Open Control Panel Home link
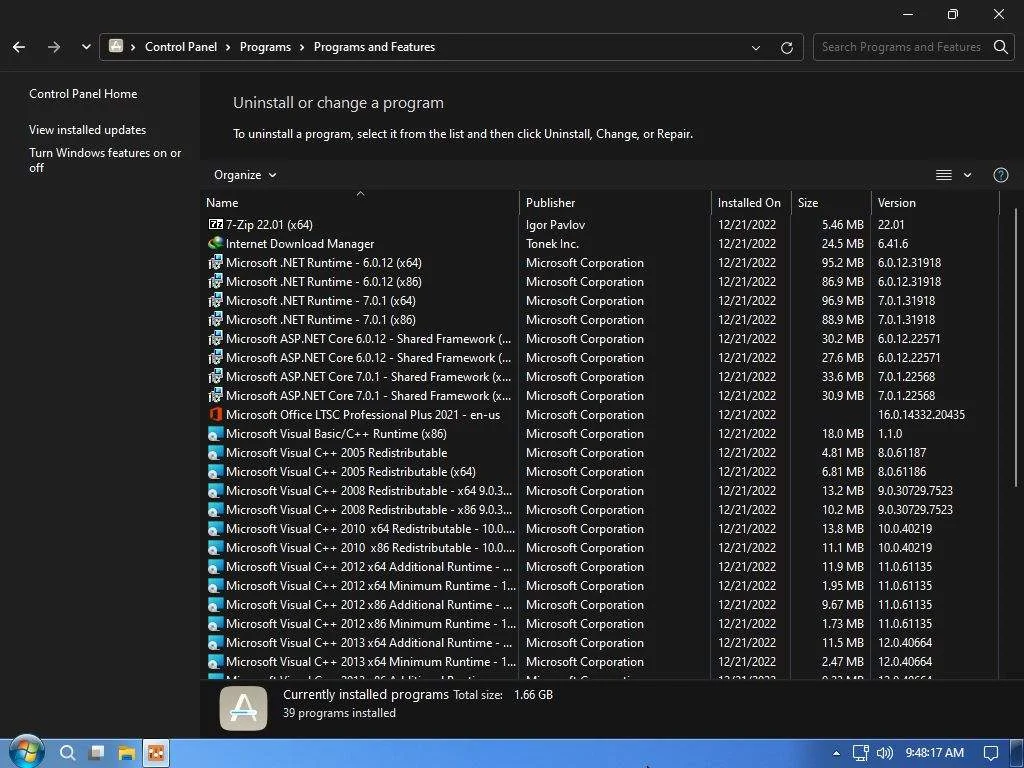1024x768 pixels. click(83, 94)
